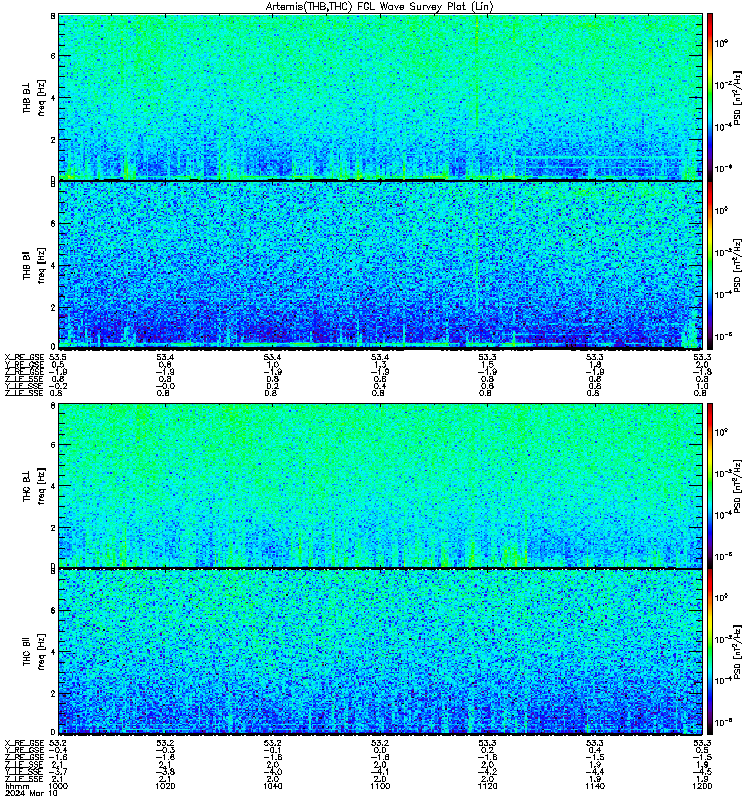Select the 'THC B∥ freq [Hz]' axis label

coord(34,651)
